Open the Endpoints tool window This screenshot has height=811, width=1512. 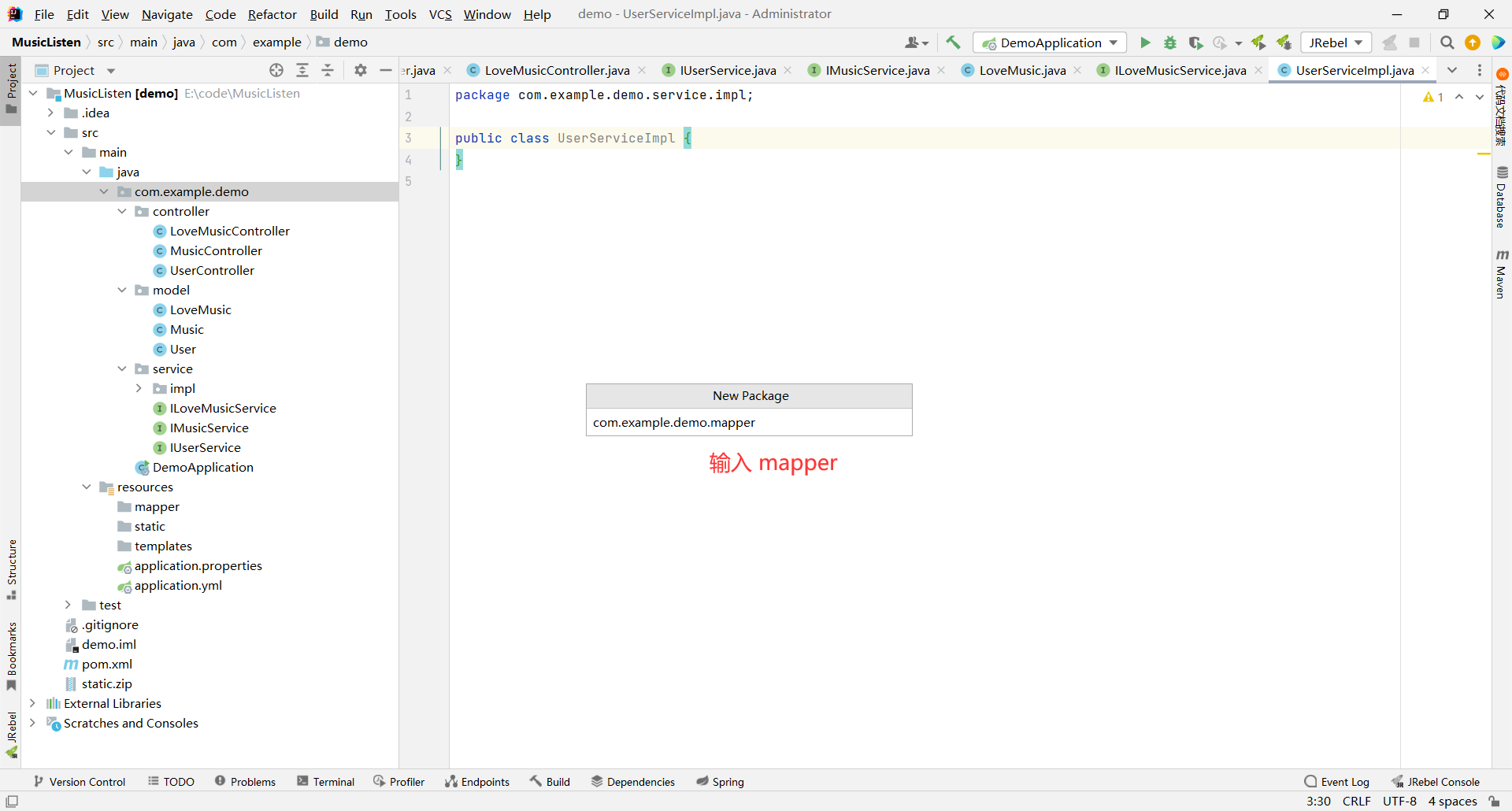[477, 782]
